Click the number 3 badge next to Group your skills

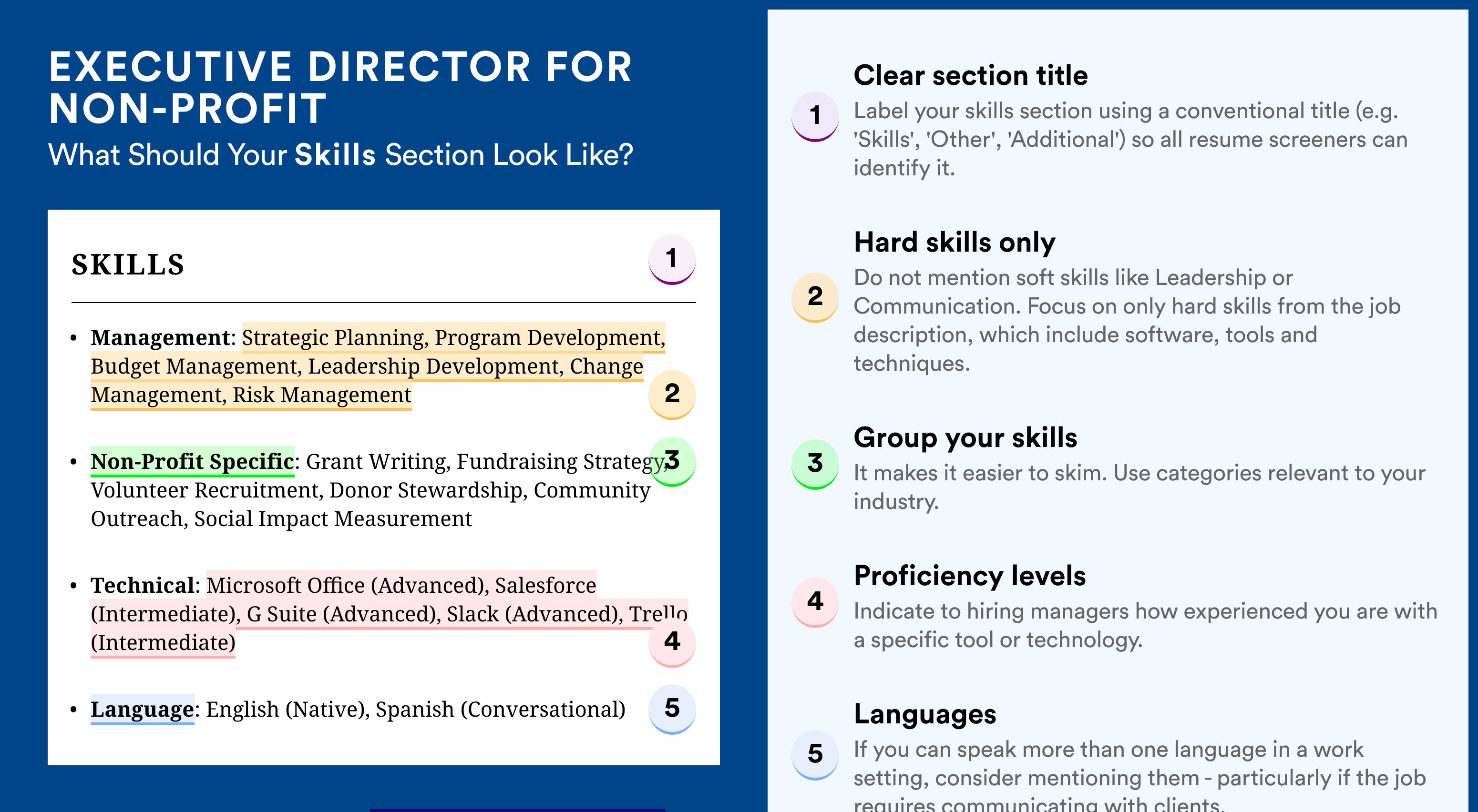click(815, 465)
